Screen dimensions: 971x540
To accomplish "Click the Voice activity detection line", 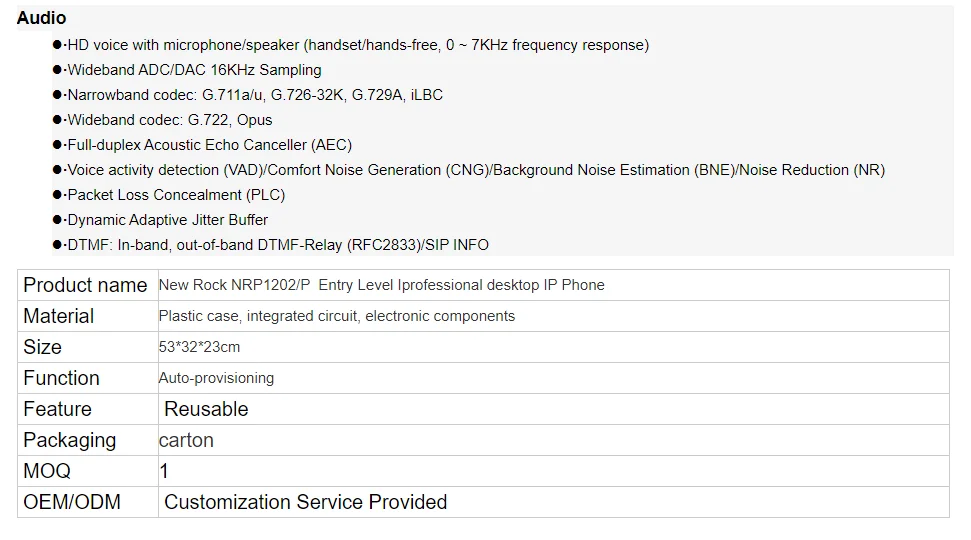I will (x=475, y=170).
